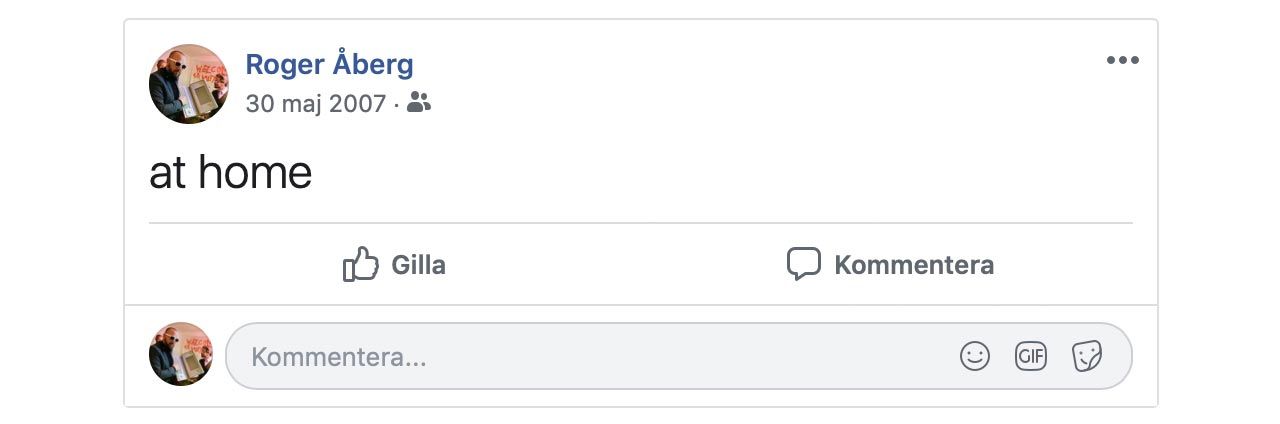This screenshot has height=424, width=1280.
Task: Click Roger Åberg's post profile picture
Action: coord(189,84)
